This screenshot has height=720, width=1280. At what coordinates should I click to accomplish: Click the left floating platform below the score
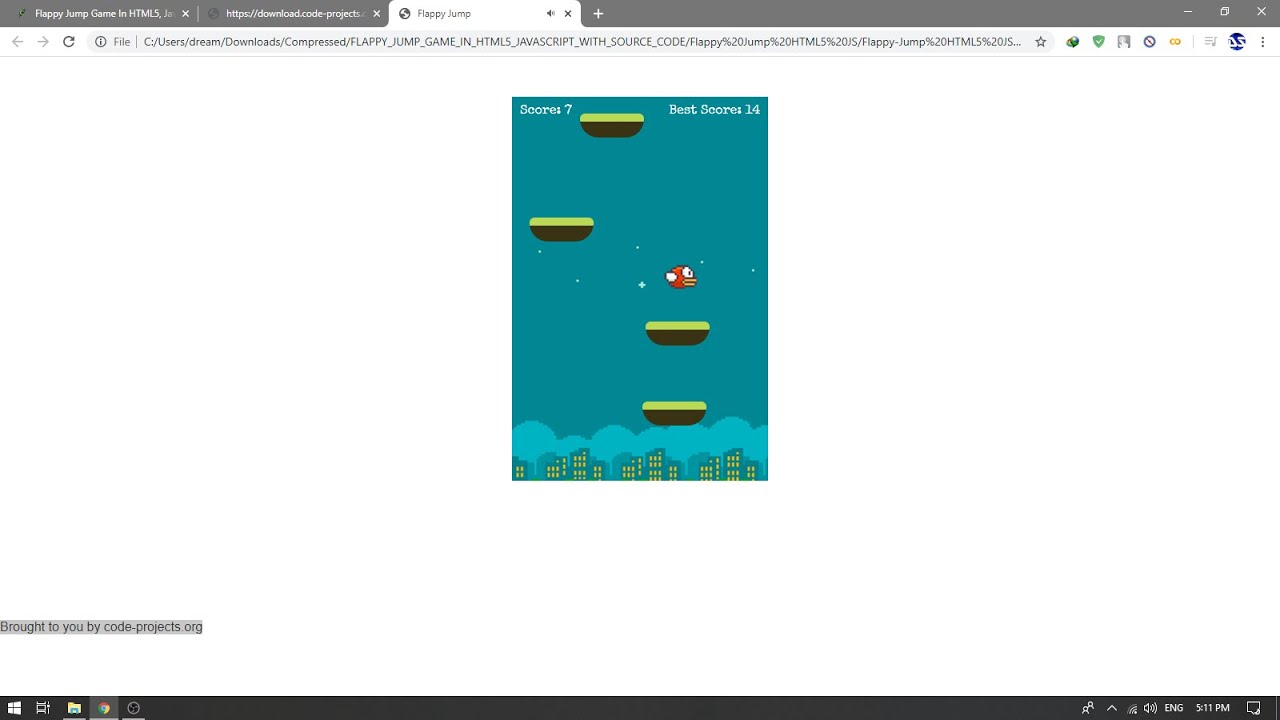561,229
